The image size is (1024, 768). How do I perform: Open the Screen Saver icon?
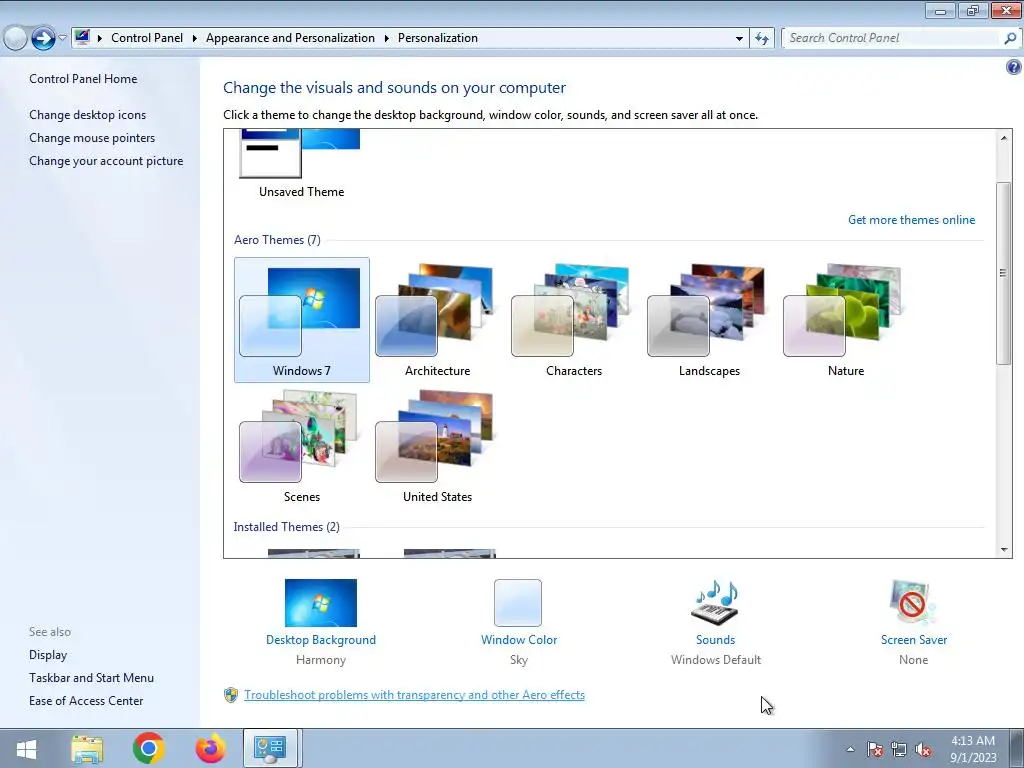point(913,603)
